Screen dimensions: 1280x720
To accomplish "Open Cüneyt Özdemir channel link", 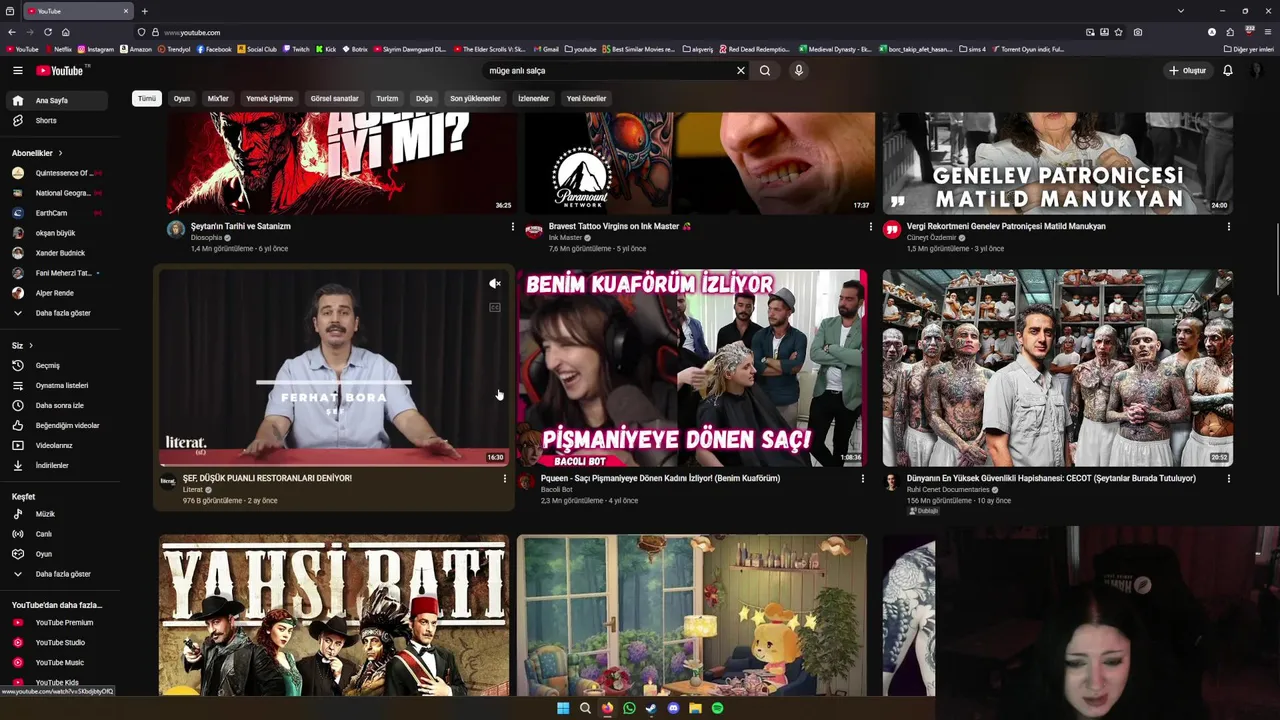I will coord(932,238).
